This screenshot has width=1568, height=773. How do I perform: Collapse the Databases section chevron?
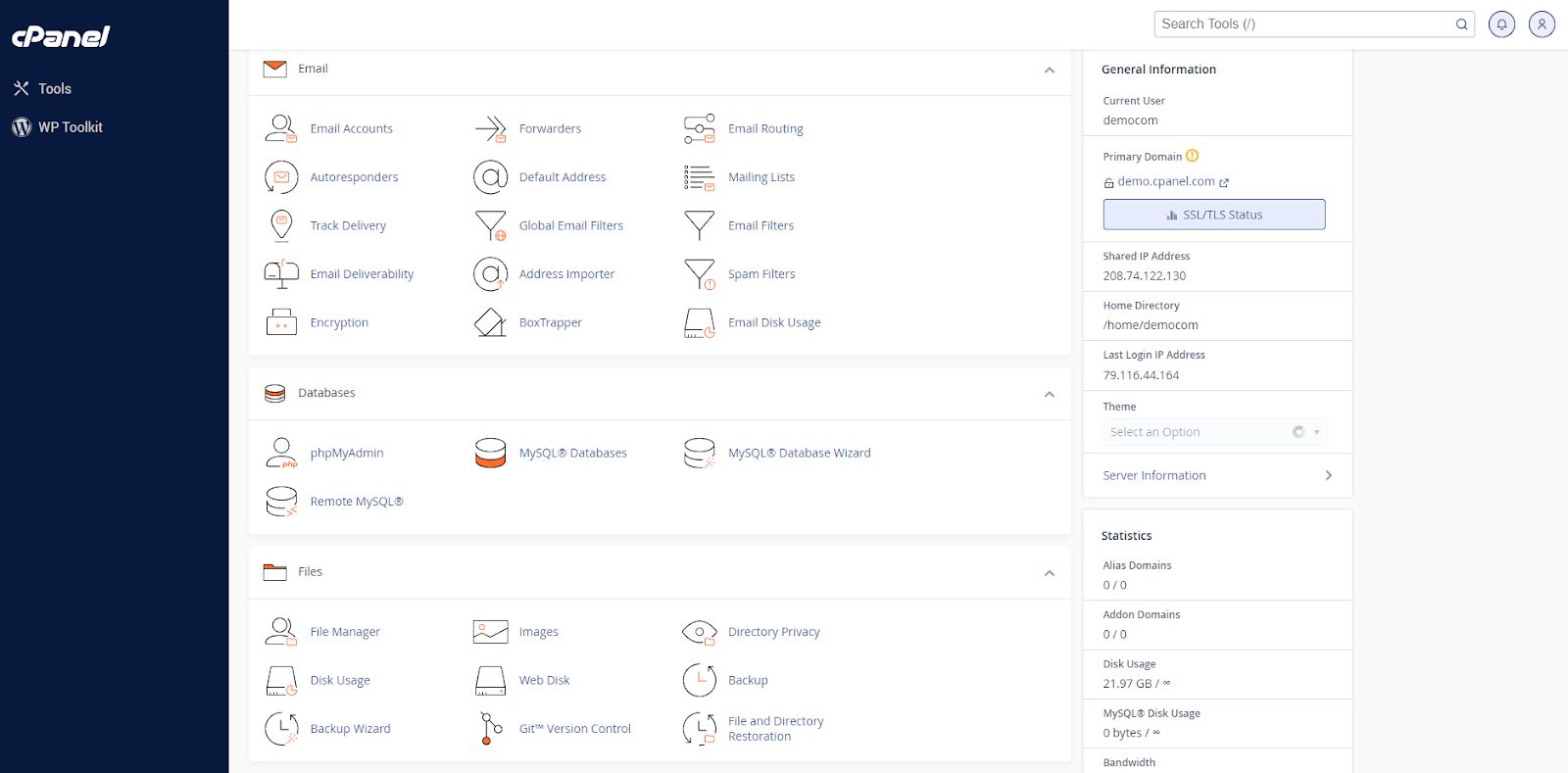coord(1050,394)
